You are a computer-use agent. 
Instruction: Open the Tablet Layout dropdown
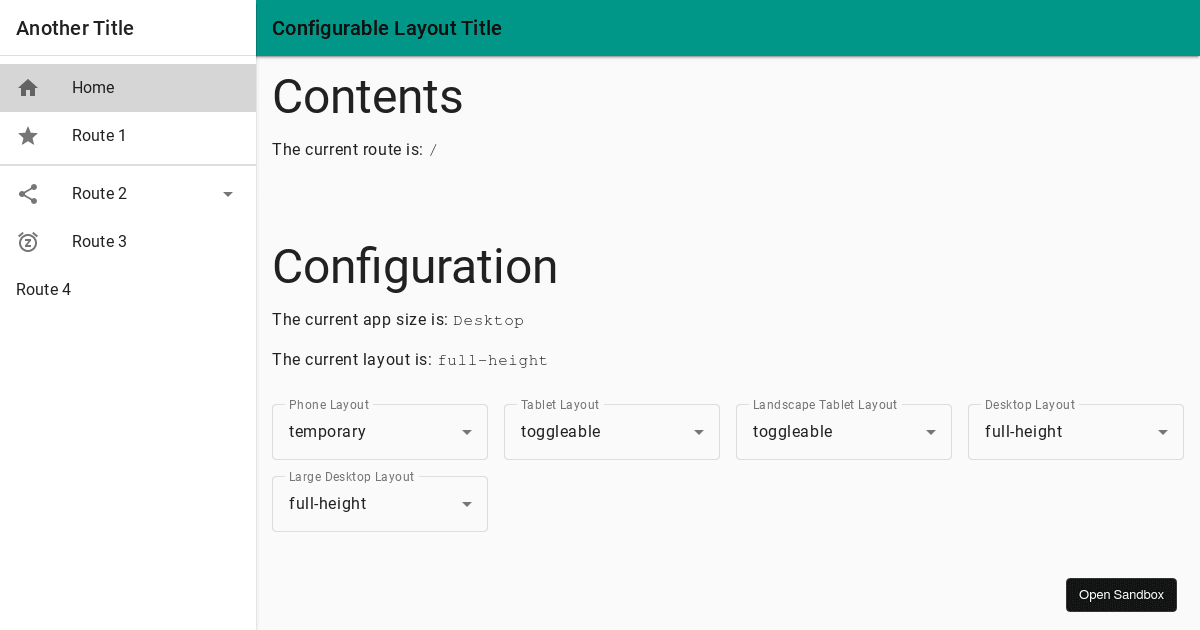click(699, 432)
